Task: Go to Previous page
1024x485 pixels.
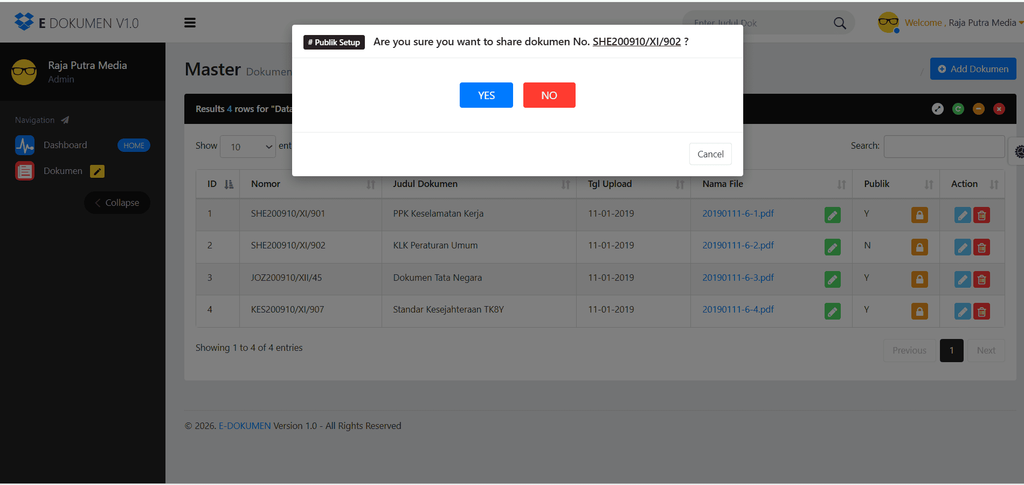Action: pyautogui.click(x=909, y=351)
